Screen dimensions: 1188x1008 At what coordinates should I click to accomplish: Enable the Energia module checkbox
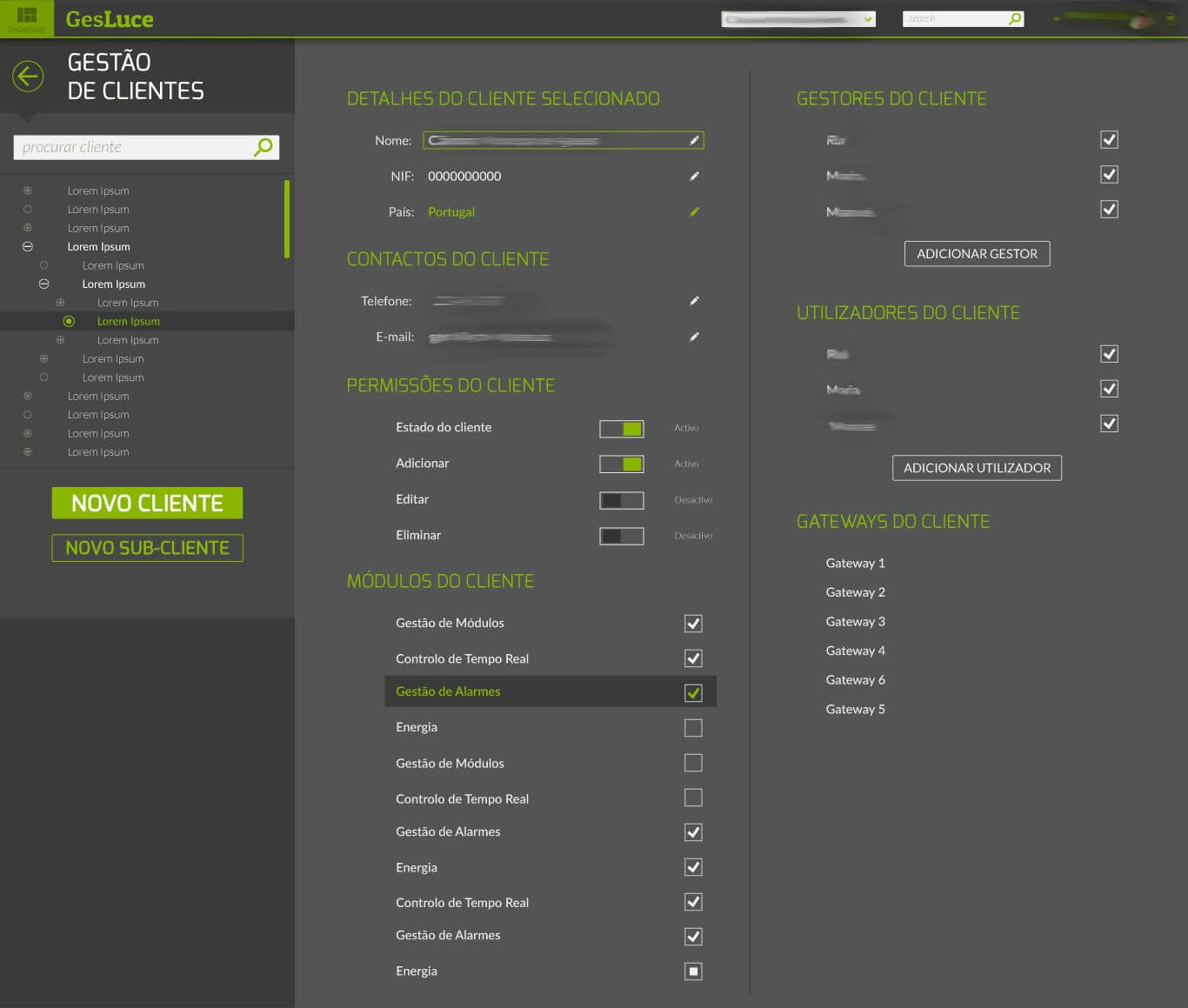(692, 727)
